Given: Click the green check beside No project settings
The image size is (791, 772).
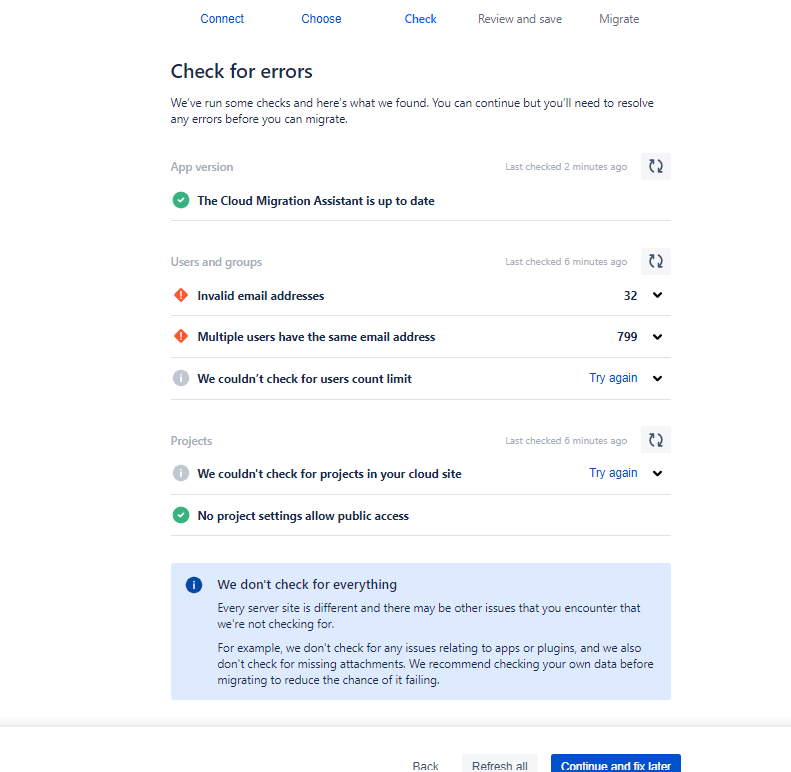Looking at the screenshot, I should [181, 516].
